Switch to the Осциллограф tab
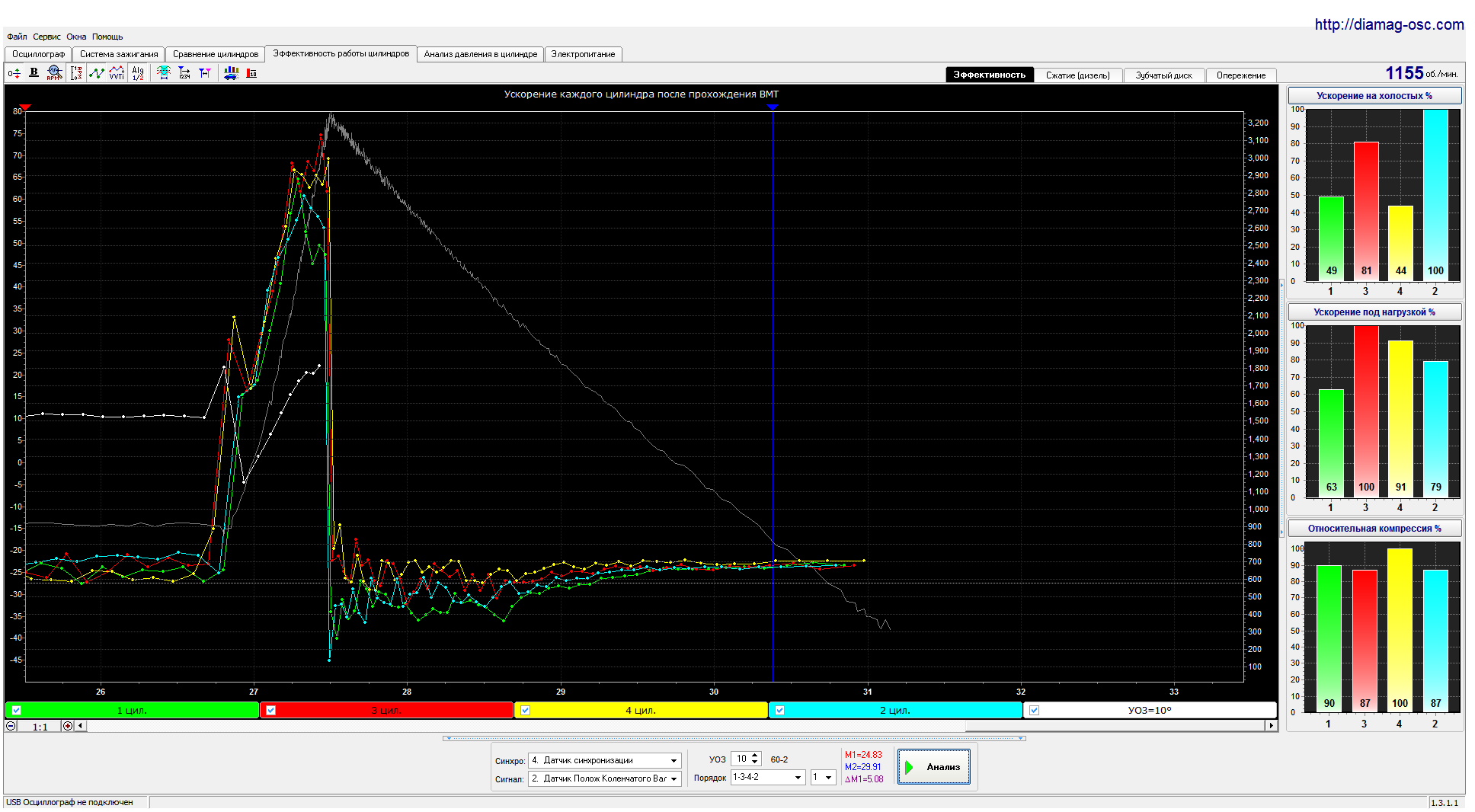This screenshot has width=1475, height=812. (x=38, y=54)
